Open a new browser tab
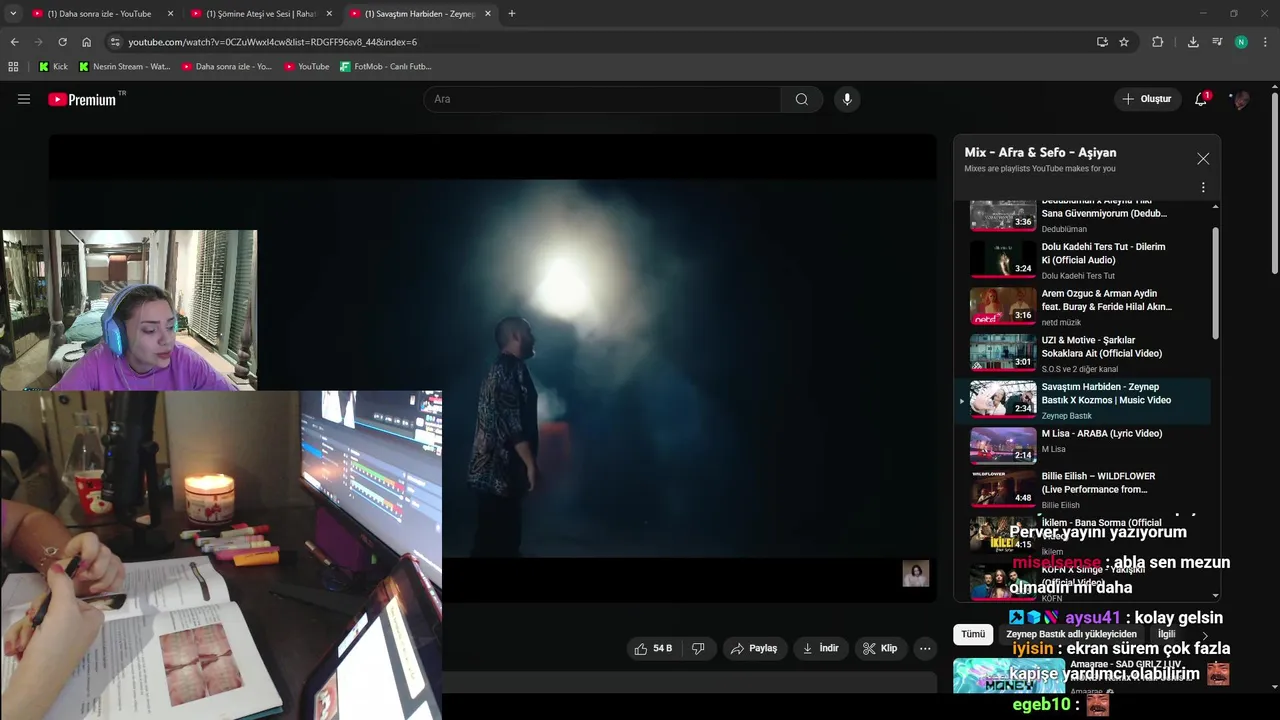1280x720 pixels. [x=512, y=14]
